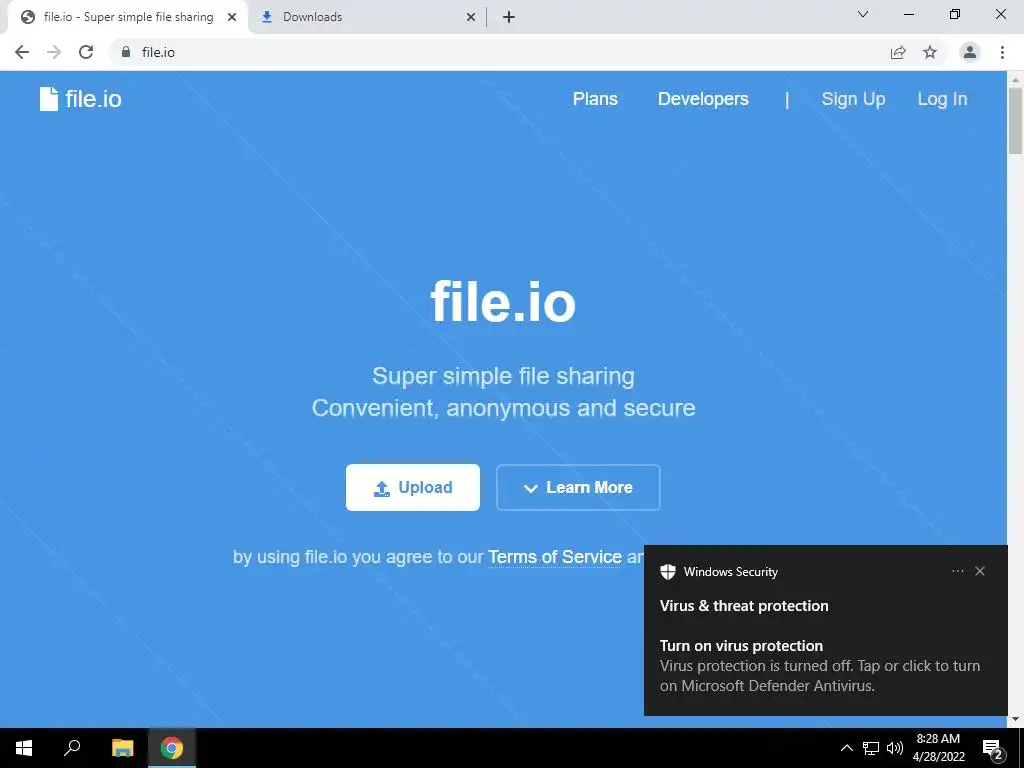Viewport: 1024px width, 768px height.
Task: Open the Action Center notifications icon
Action: [x=993, y=748]
